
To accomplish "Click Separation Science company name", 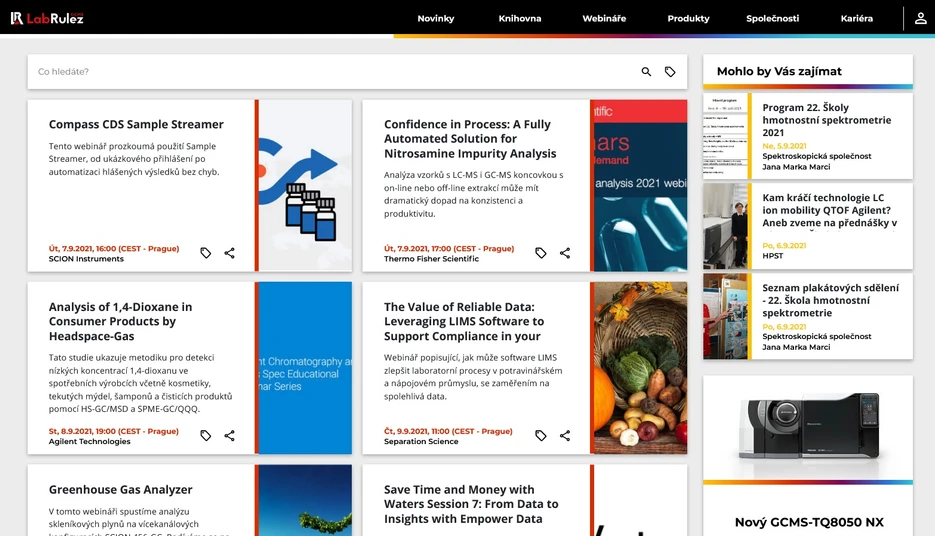I will [421, 441].
